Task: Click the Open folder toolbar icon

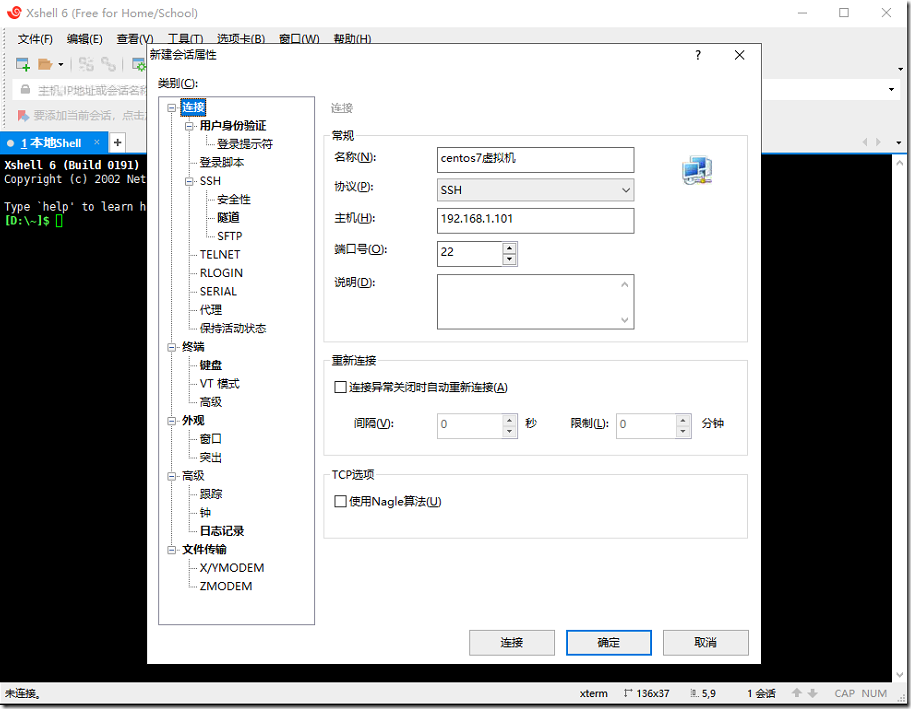Action: pos(45,65)
